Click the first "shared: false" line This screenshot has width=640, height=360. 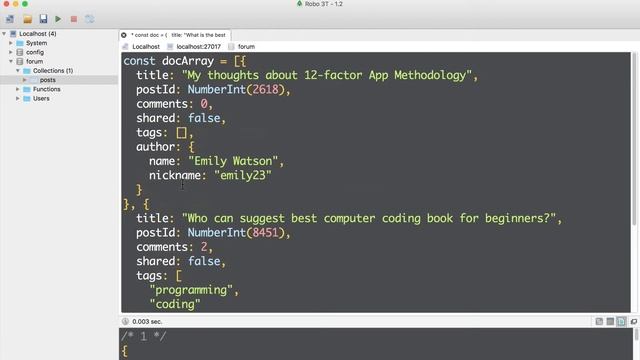click(181, 118)
